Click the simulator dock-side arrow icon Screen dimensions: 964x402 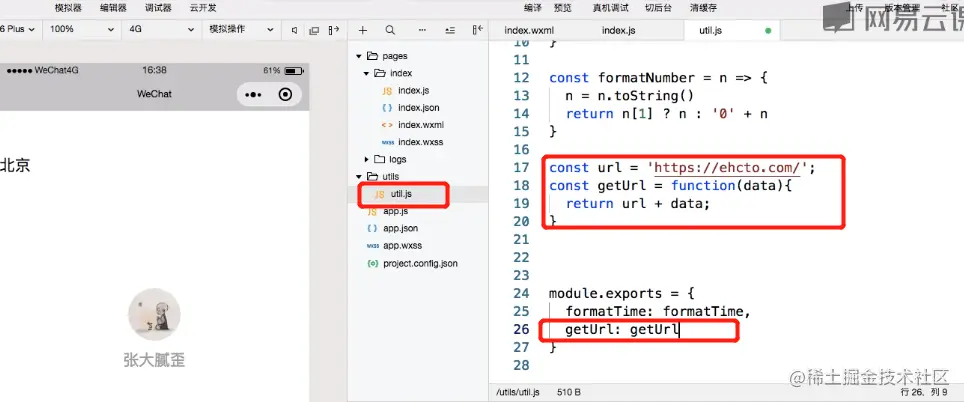334,30
